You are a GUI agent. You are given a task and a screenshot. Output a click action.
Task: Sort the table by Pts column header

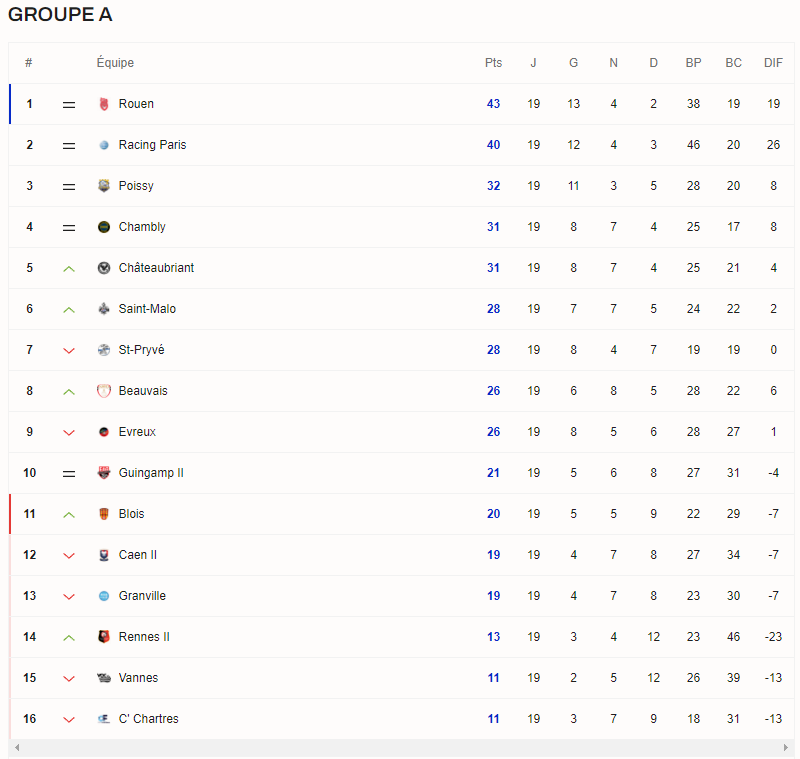[493, 63]
